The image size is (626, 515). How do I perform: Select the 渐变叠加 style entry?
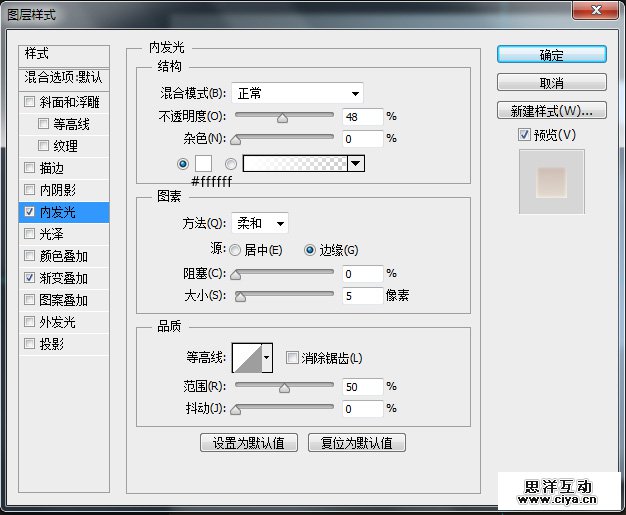coord(64,278)
